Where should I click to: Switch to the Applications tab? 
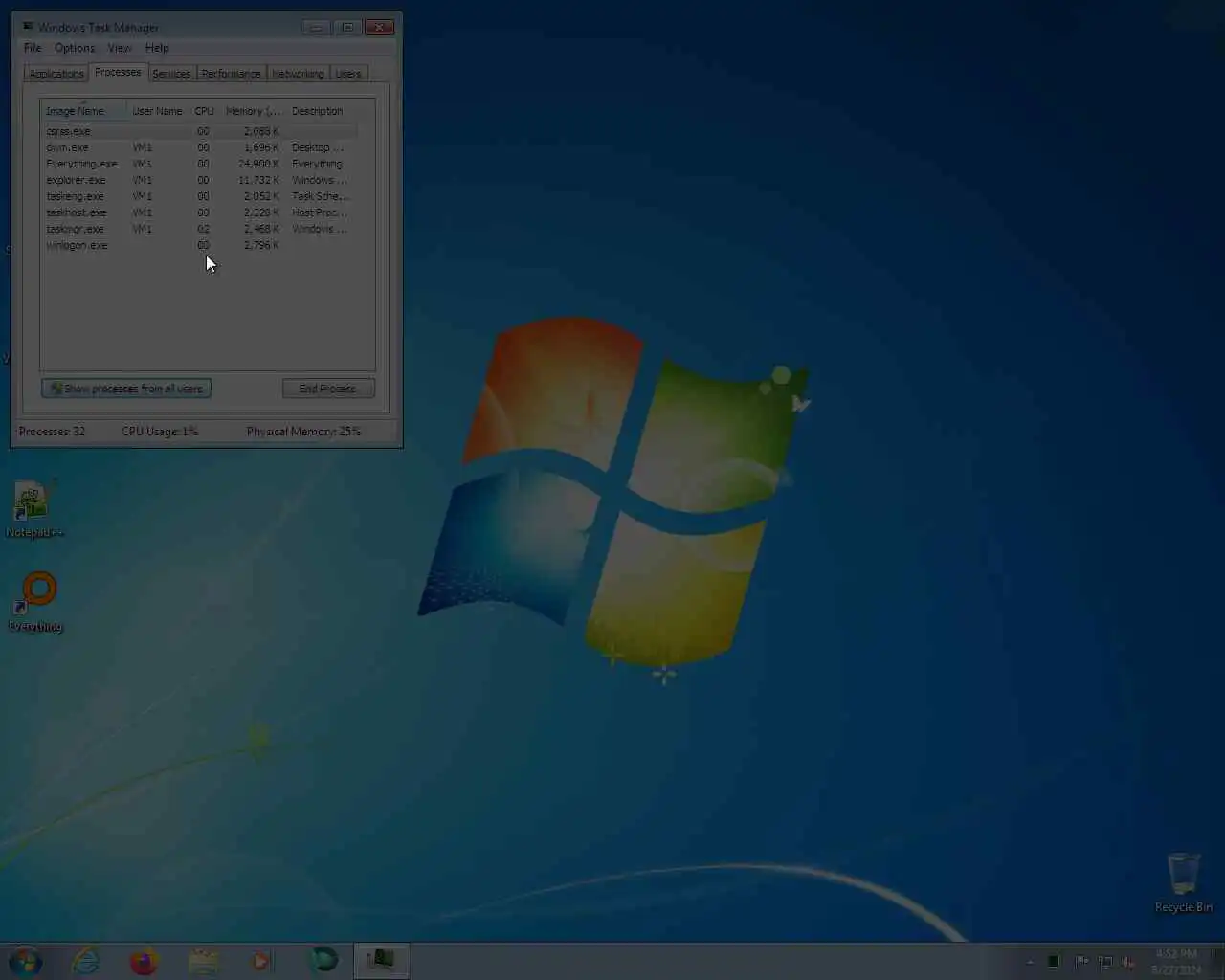(56, 74)
